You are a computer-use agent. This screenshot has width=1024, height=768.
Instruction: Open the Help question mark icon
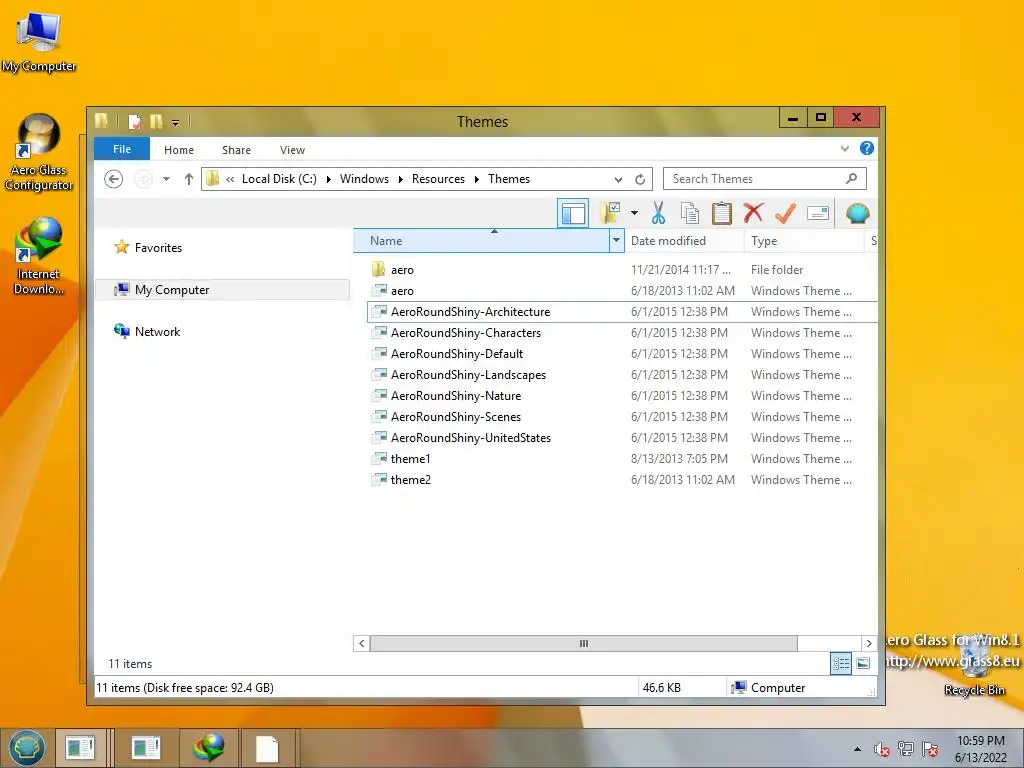867,148
